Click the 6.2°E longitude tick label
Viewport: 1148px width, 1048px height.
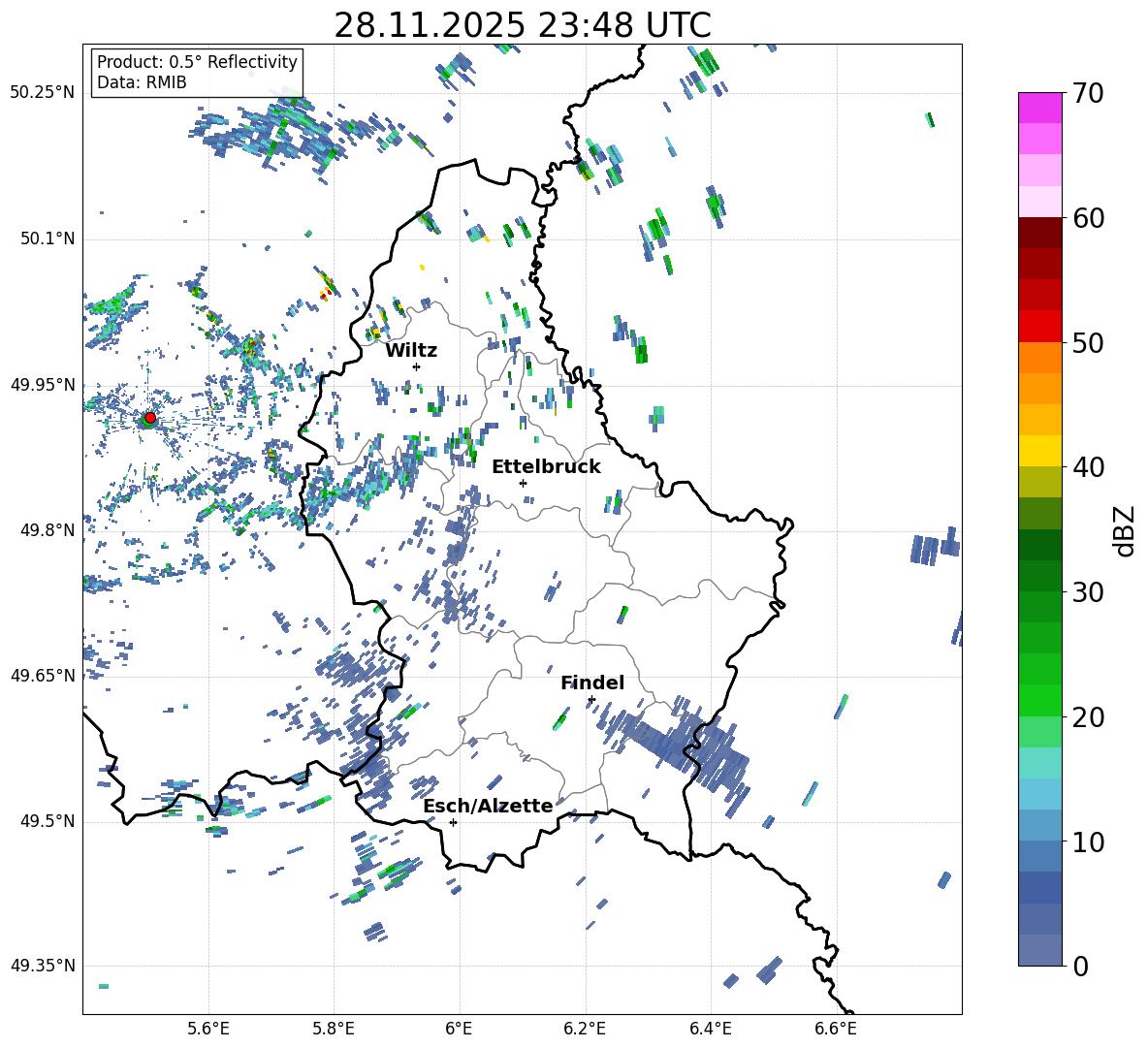[x=586, y=1028]
